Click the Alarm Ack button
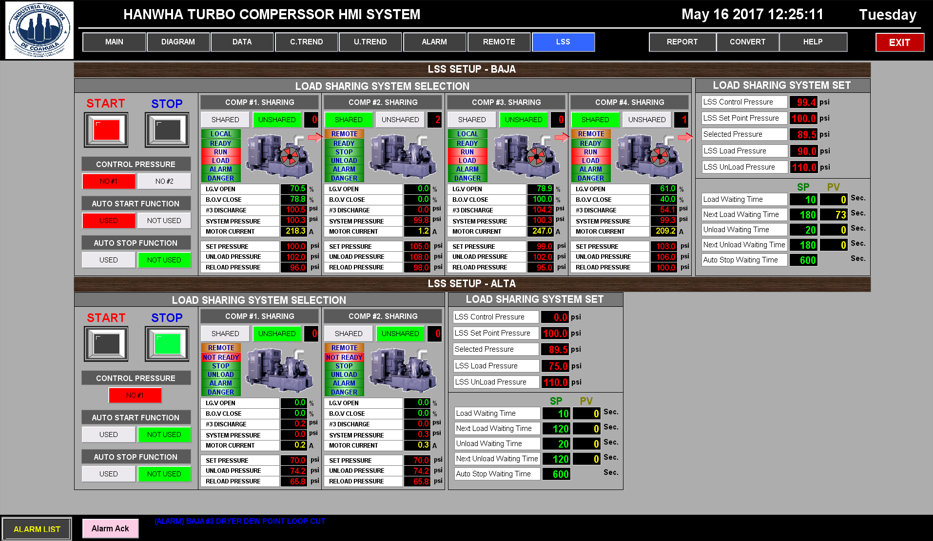The width and height of the screenshot is (933, 541). pyautogui.click(x=110, y=529)
